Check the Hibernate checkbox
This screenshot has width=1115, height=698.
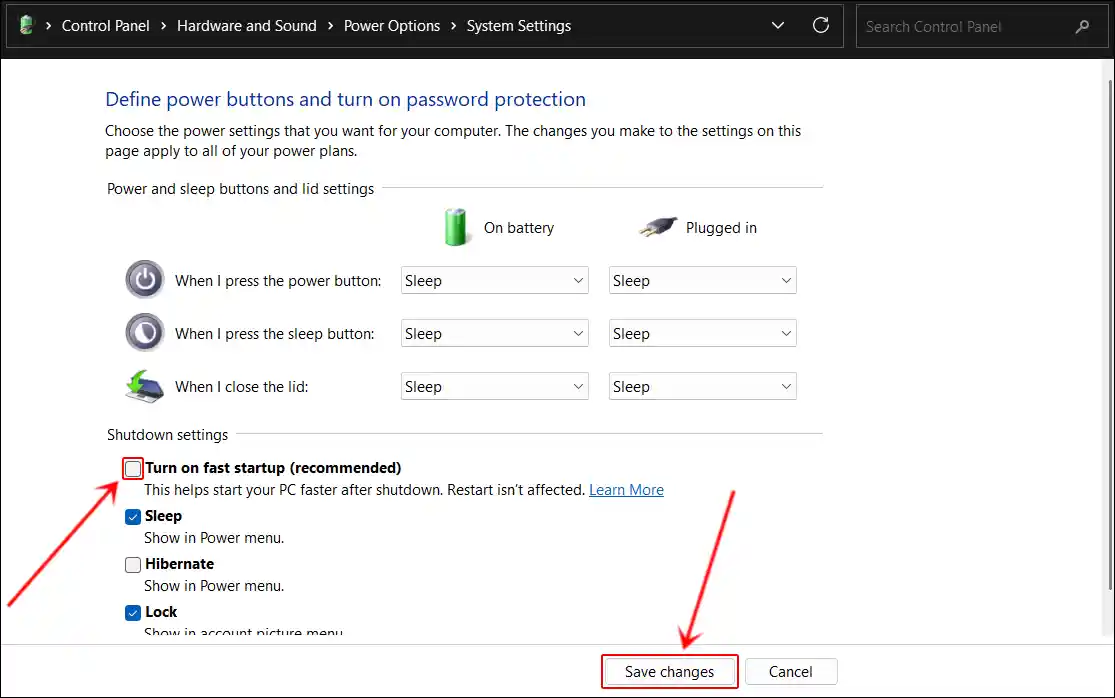coord(133,564)
